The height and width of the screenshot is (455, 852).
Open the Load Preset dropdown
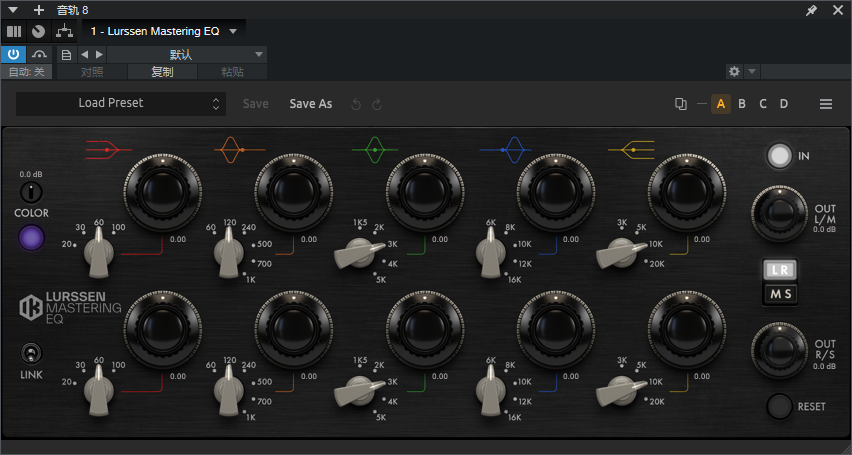121,103
